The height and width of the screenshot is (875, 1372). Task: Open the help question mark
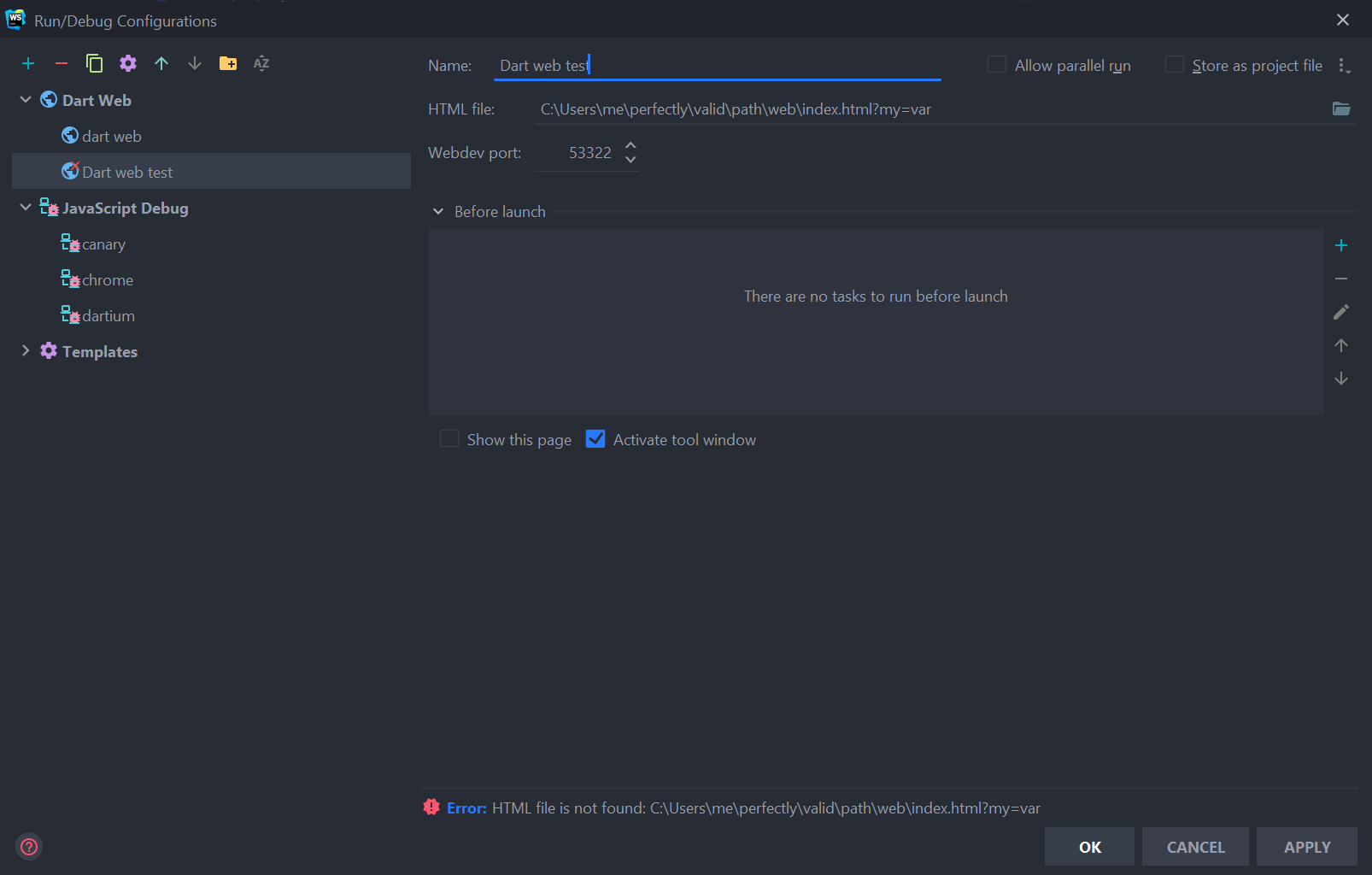click(29, 847)
